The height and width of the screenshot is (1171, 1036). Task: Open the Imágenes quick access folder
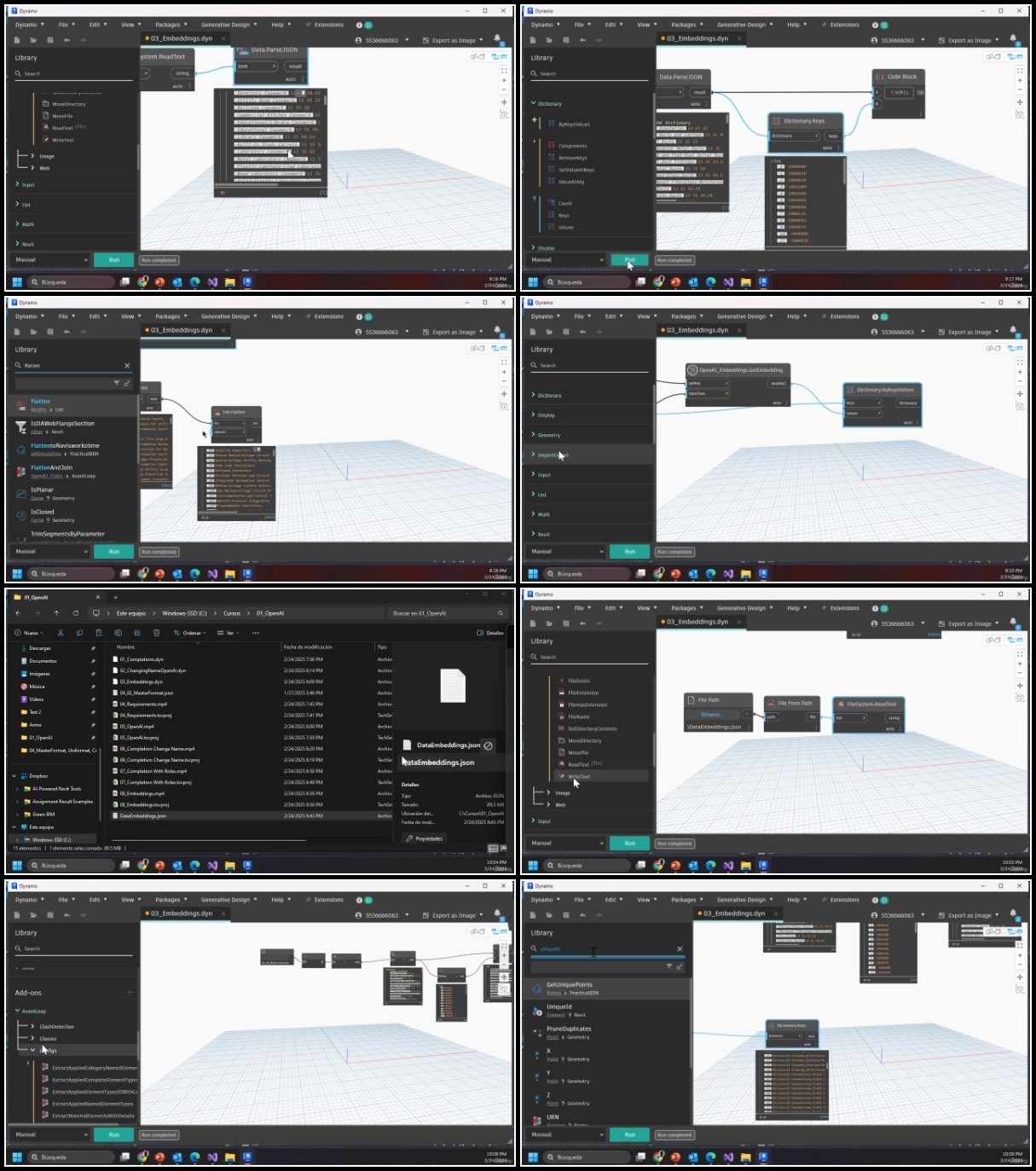[40, 674]
